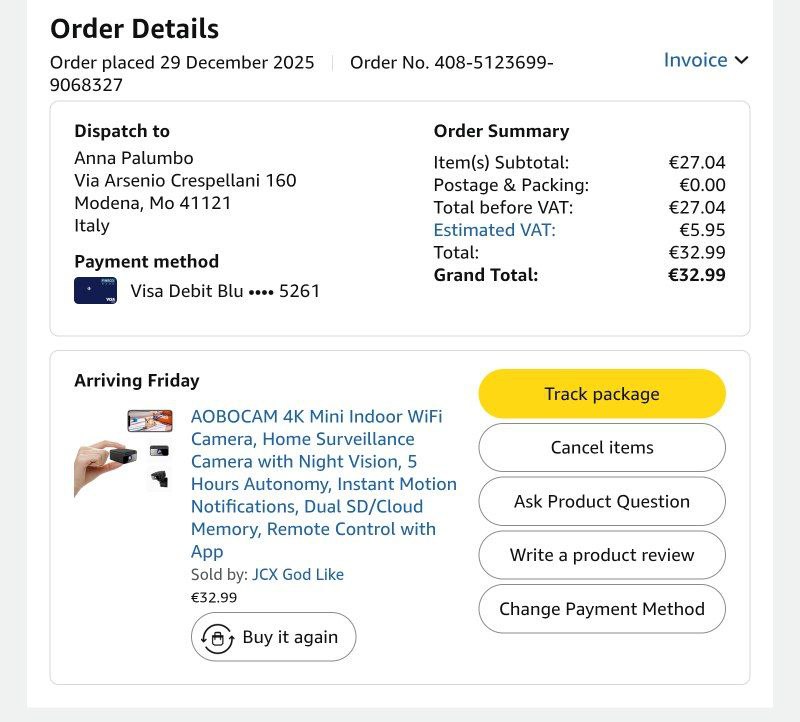Click recipient name Anna Palumbo
The image size is (800, 722).
pos(134,158)
